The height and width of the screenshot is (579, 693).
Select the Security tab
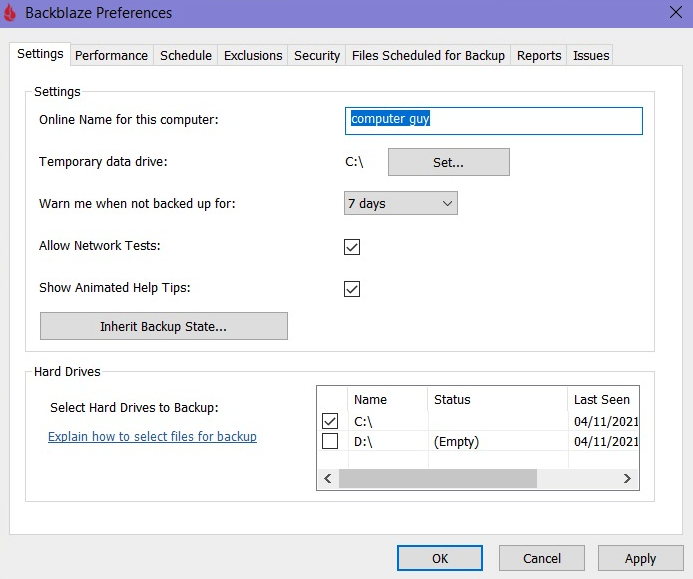317,56
